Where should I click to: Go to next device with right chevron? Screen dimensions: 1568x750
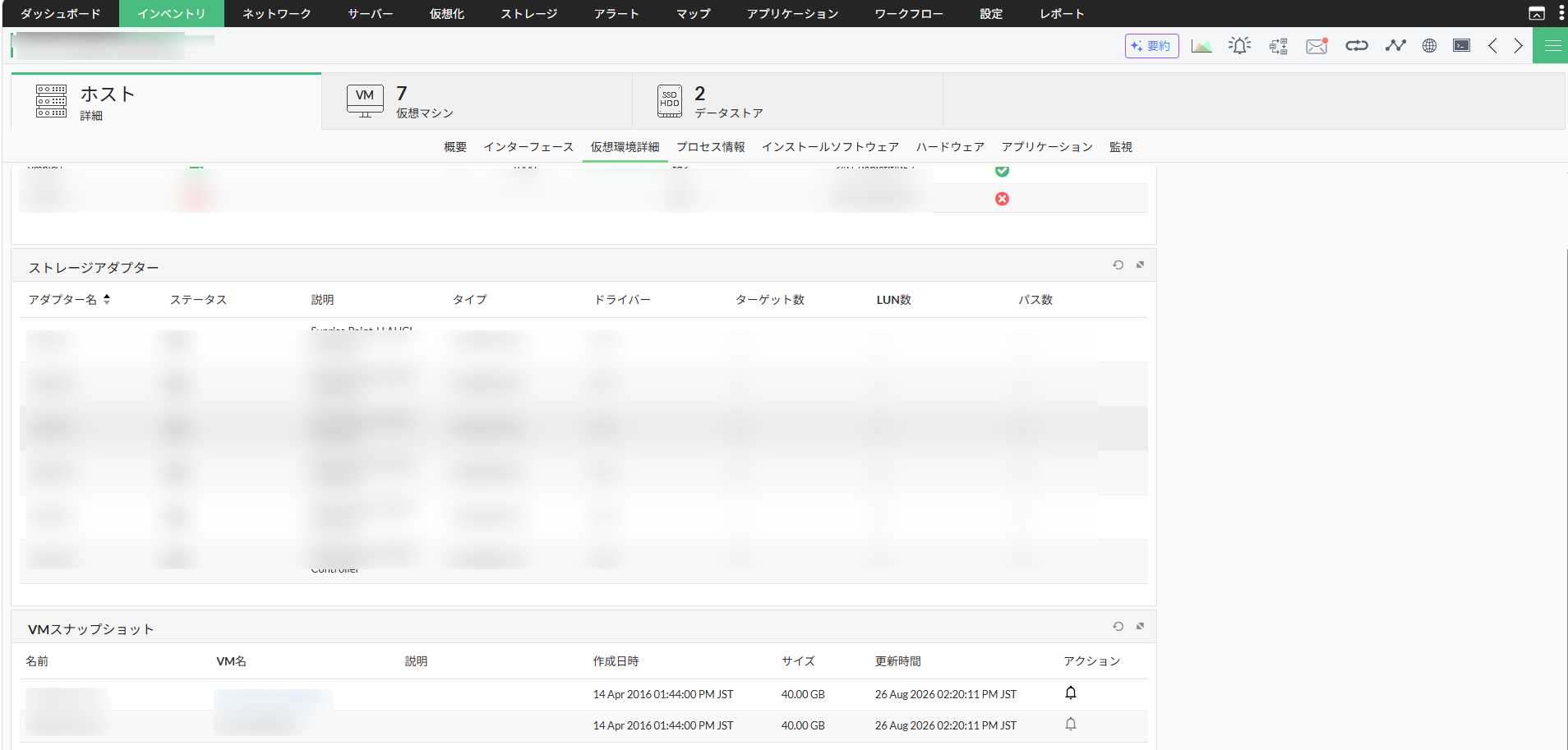coord(1519,46)
